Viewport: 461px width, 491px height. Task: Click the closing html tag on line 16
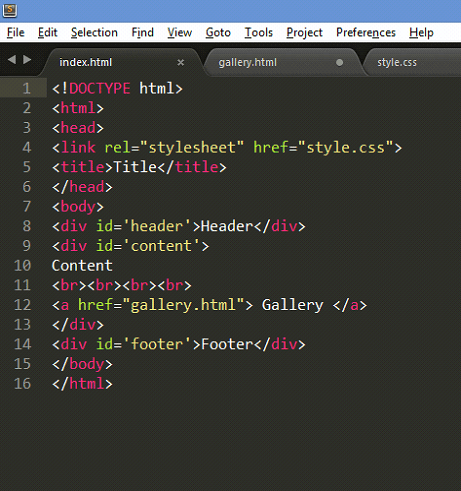[x=82, y=384]
